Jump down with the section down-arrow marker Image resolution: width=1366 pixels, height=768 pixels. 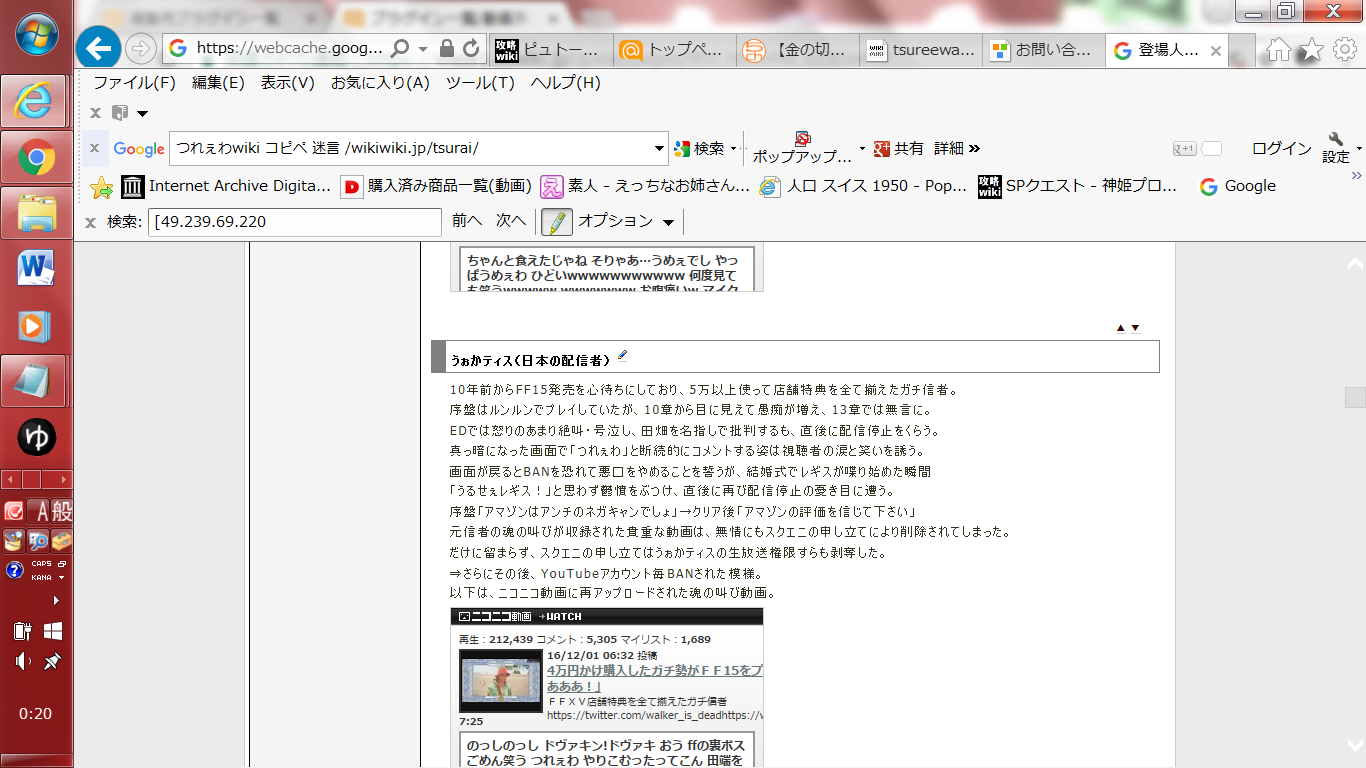[1135, 328]
